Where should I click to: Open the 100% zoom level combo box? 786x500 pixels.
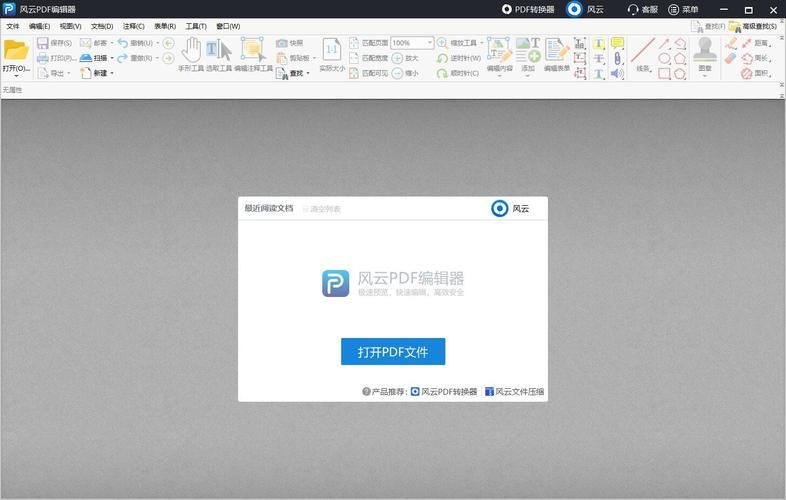pyautogui.click(x=412, y=43)
